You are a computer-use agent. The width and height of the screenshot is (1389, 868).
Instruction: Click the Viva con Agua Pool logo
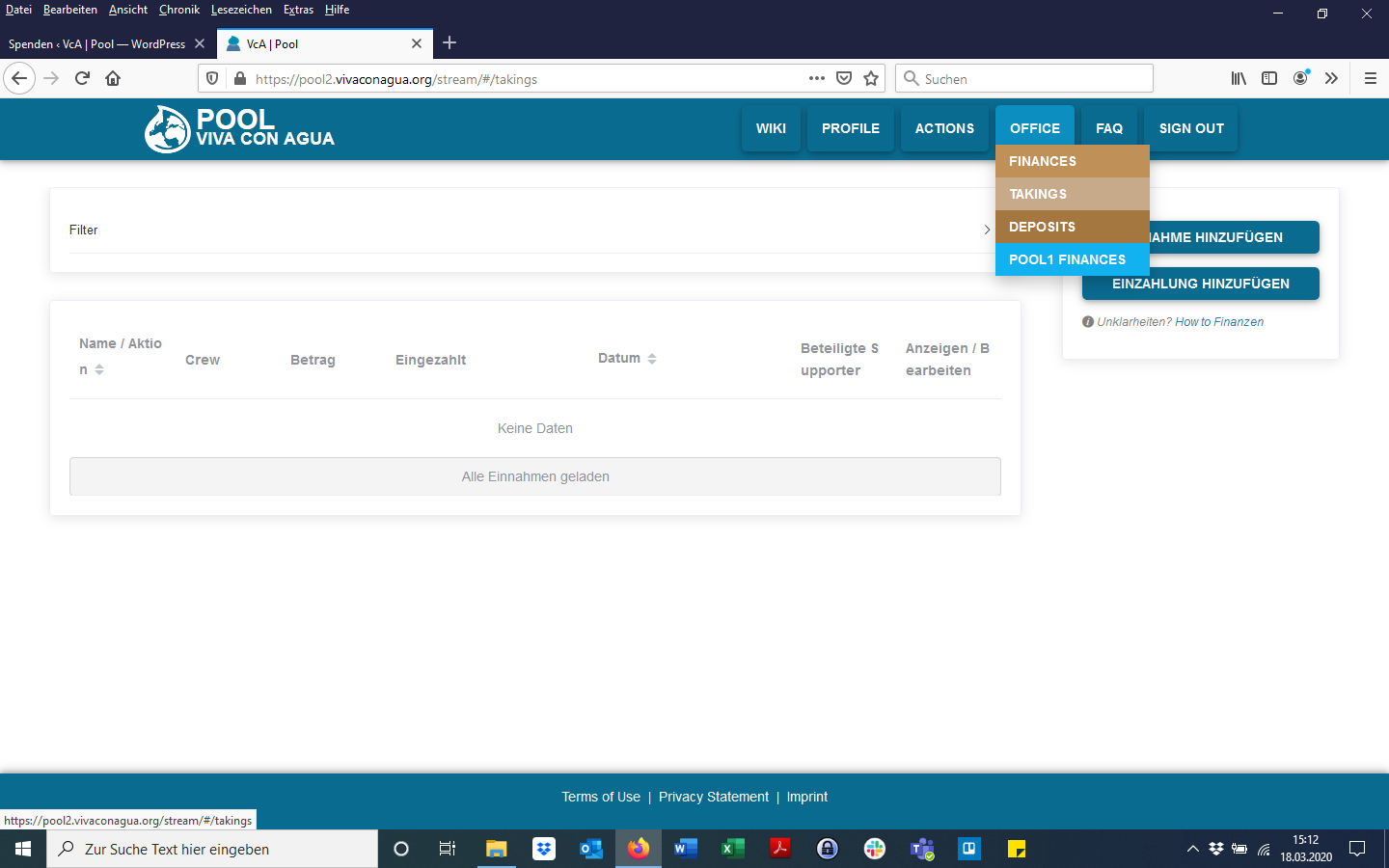pyautogui.click(x=239, y=128)
